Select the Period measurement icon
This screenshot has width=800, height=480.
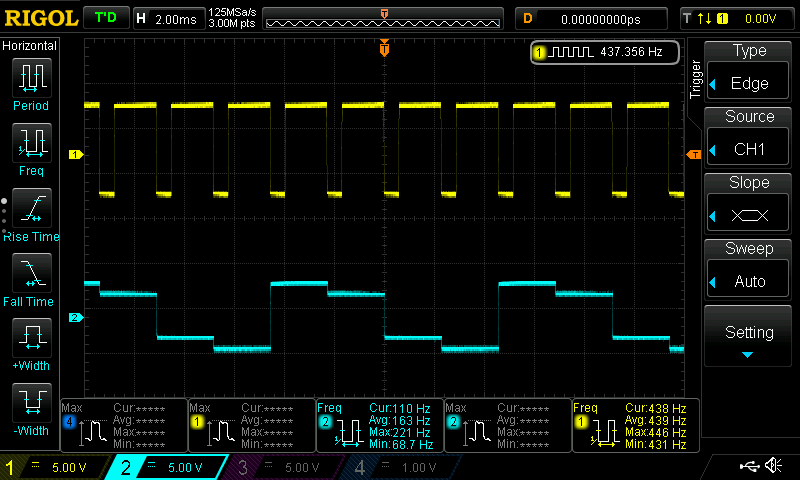pyautogui.click(x=30, y=83)
